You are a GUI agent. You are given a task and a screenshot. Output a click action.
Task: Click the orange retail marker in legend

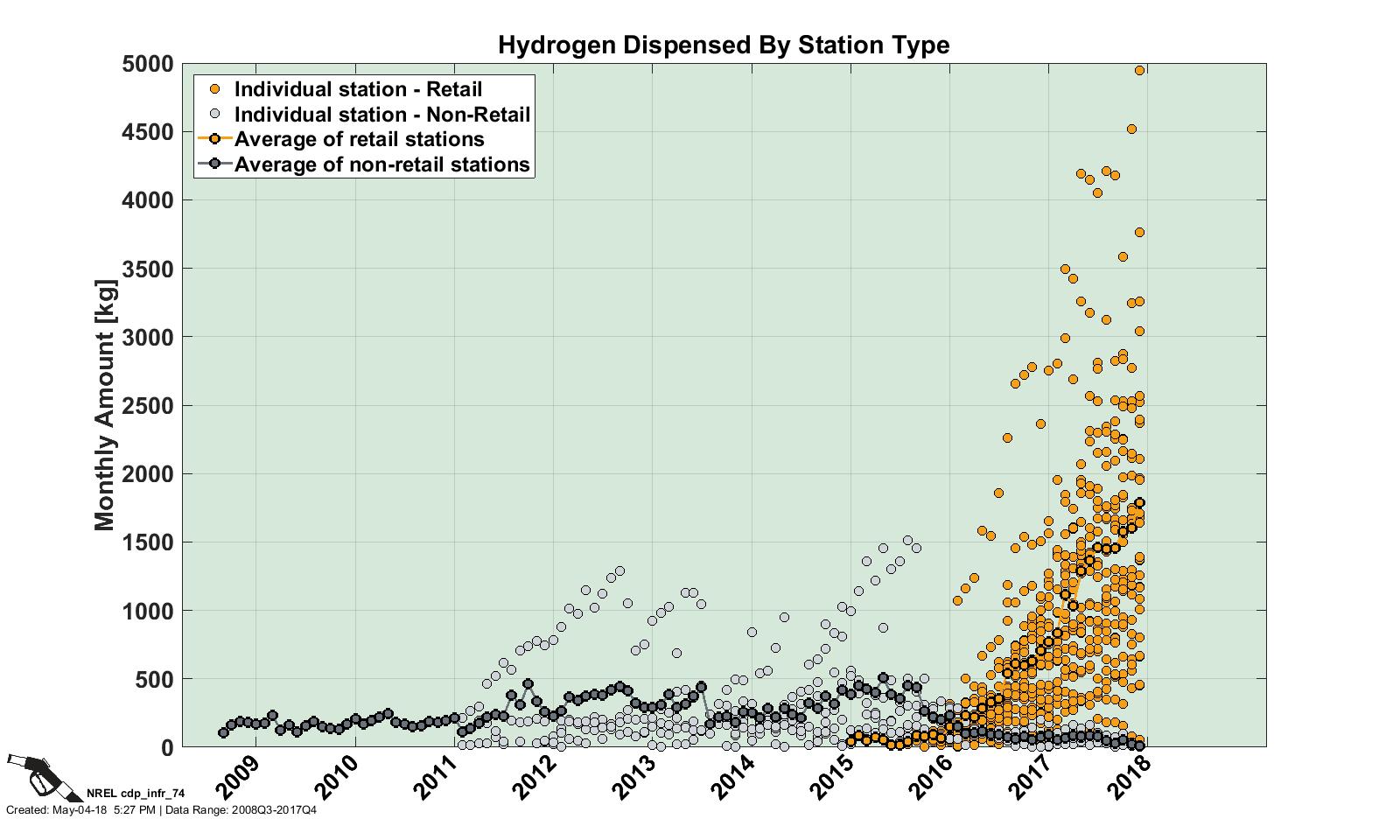(x=213, y=89)
